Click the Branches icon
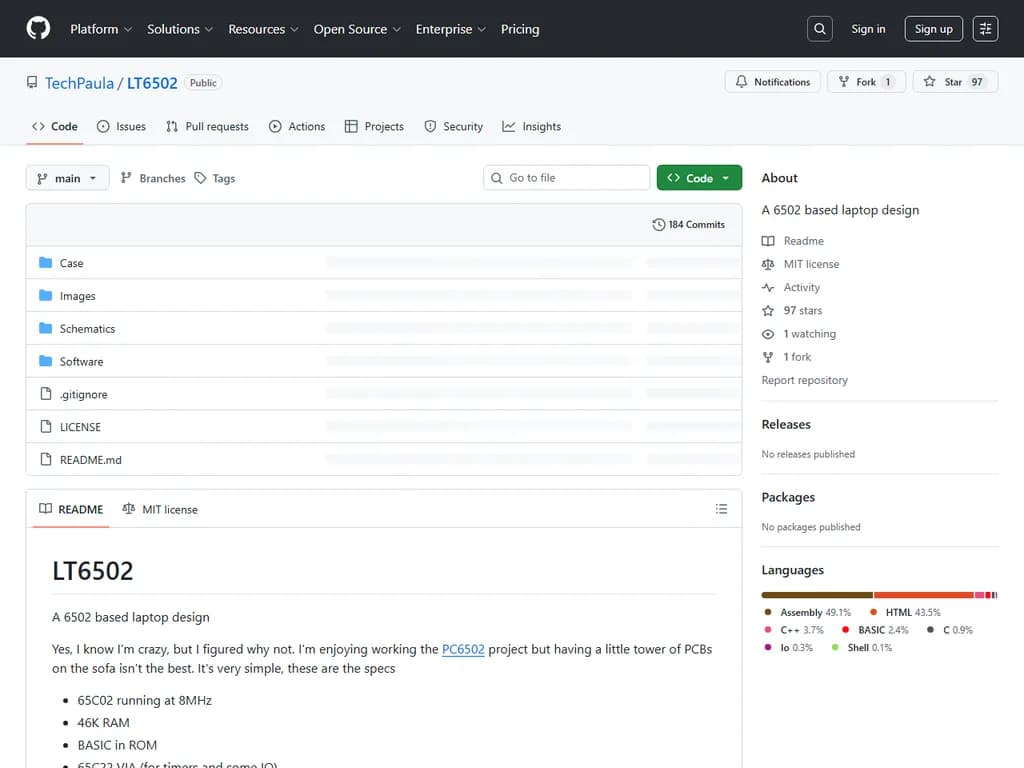This screenshot has width=1024, height=768. point(126,178)
